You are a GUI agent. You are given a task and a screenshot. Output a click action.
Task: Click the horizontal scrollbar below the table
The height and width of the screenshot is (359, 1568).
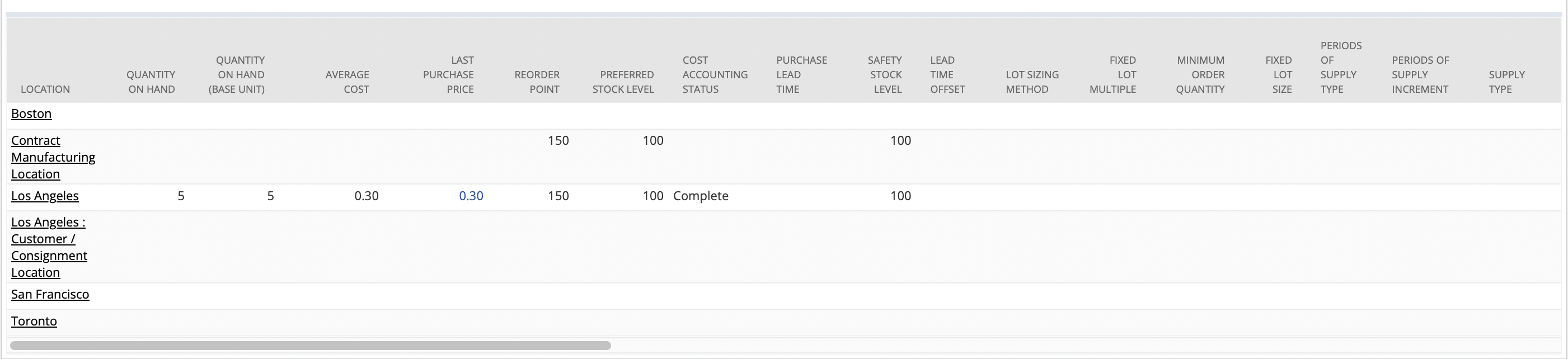pos(311,346)
